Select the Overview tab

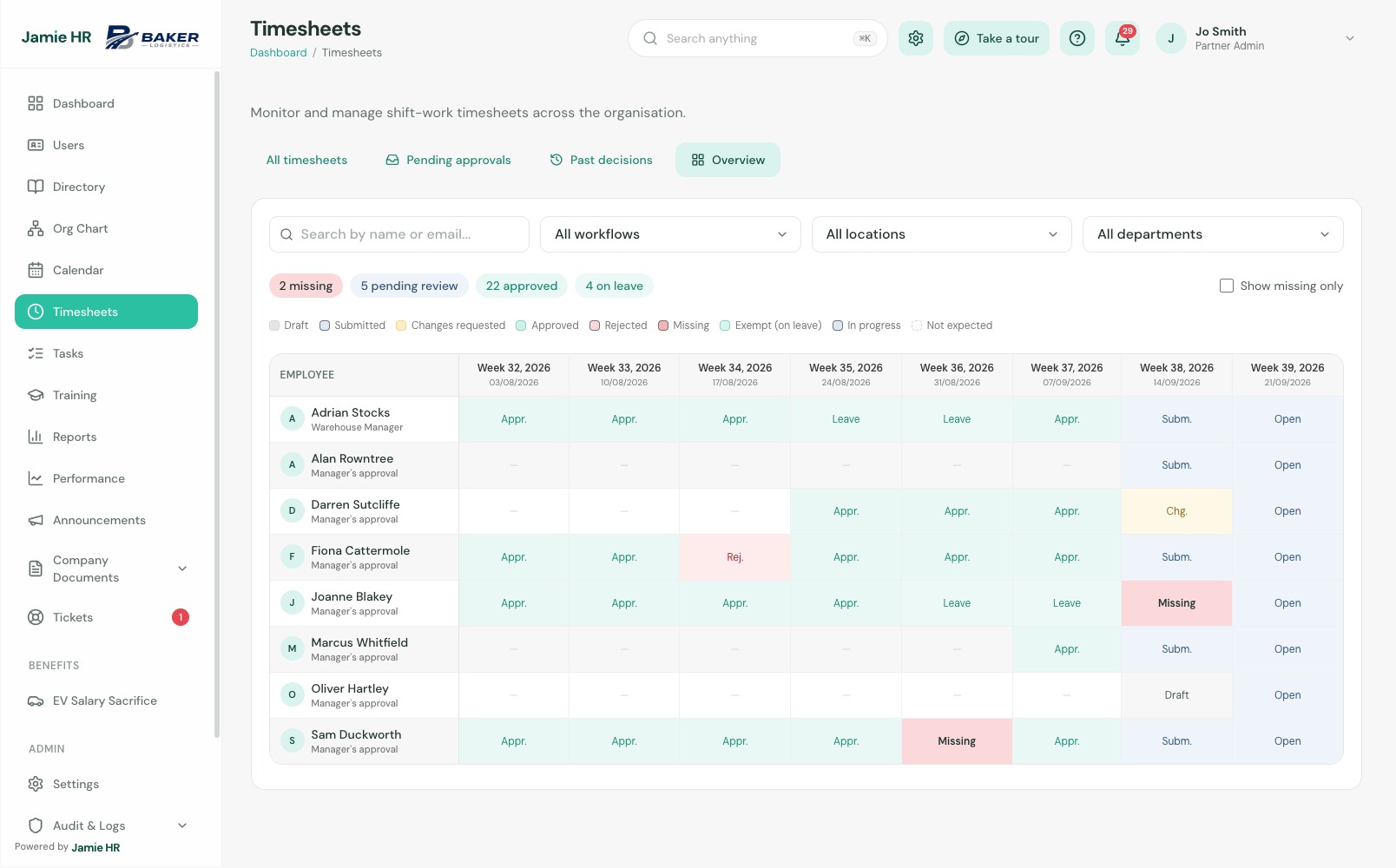pos(728,160)
